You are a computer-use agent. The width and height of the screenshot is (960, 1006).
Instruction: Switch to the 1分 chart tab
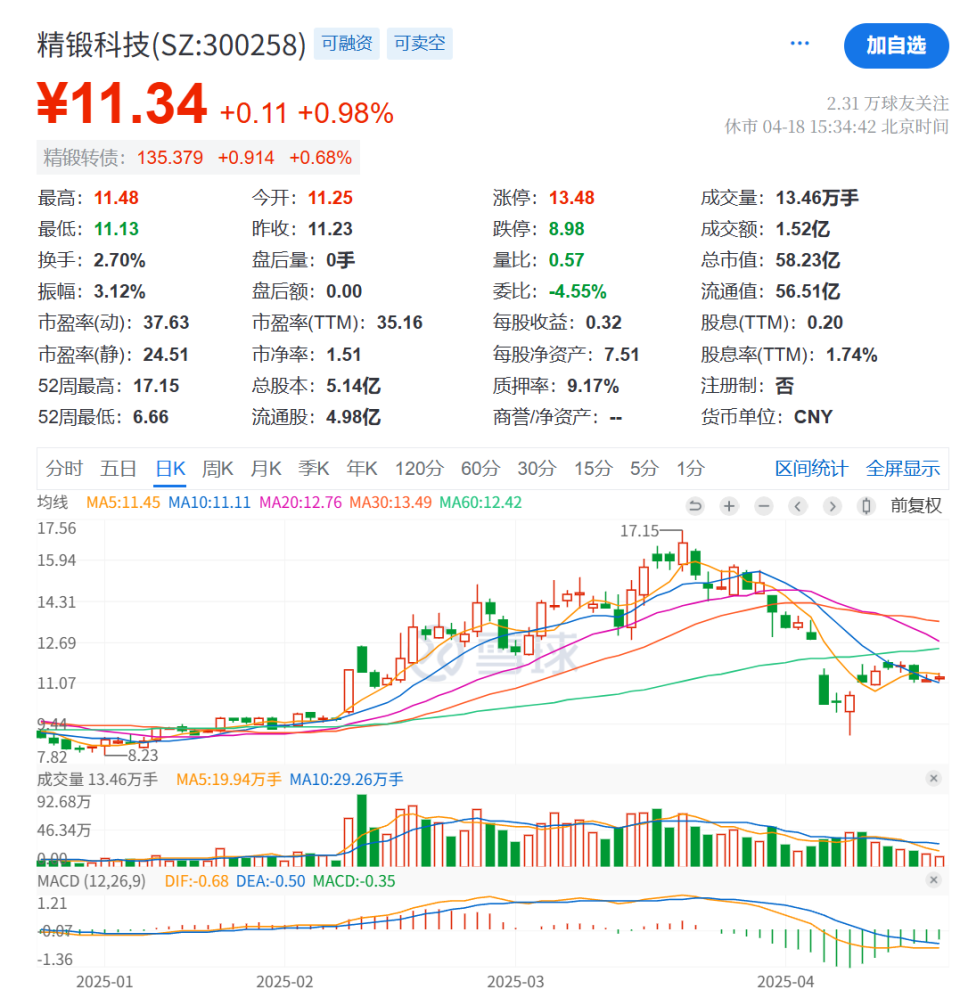690,468
